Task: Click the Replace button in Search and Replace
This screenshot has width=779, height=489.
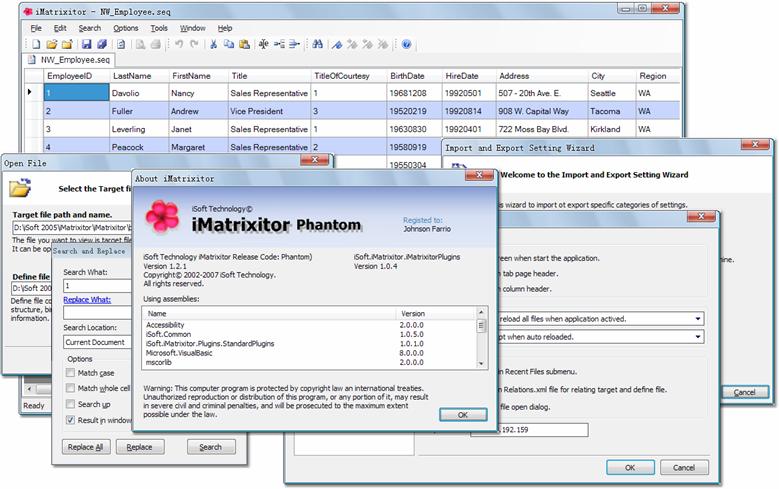Action: 140,447
